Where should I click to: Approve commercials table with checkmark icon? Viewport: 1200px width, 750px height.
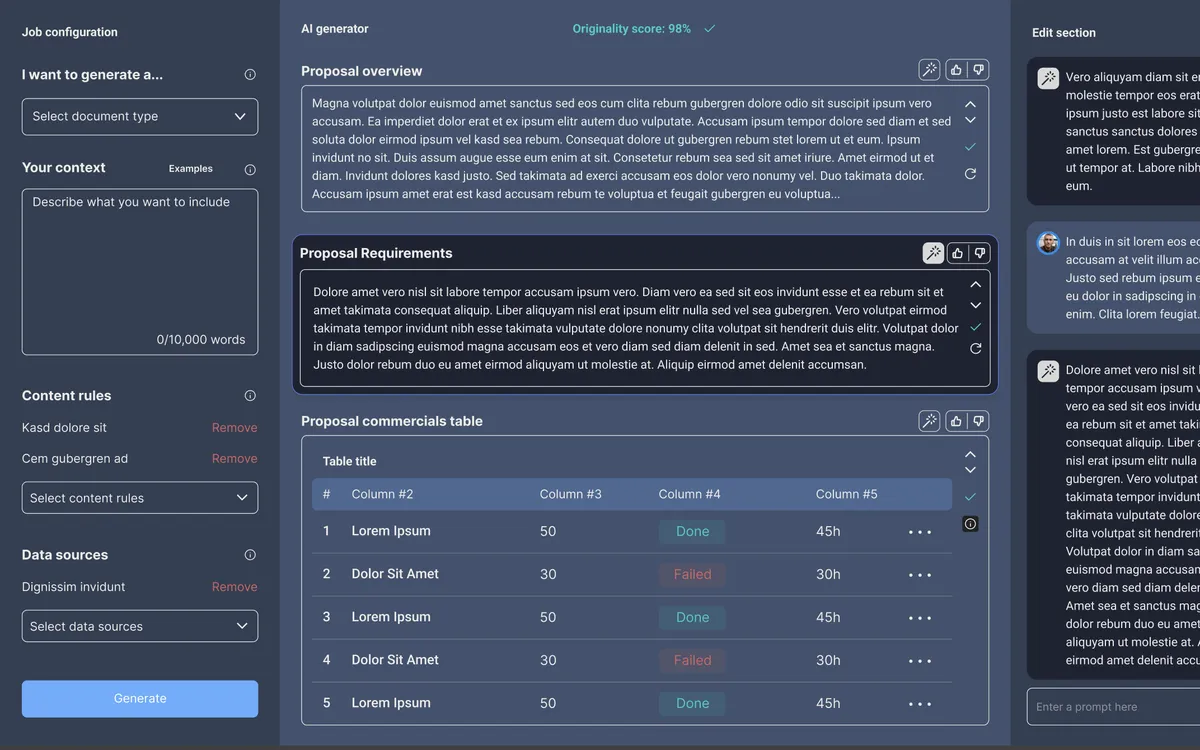tap(970, 497)
